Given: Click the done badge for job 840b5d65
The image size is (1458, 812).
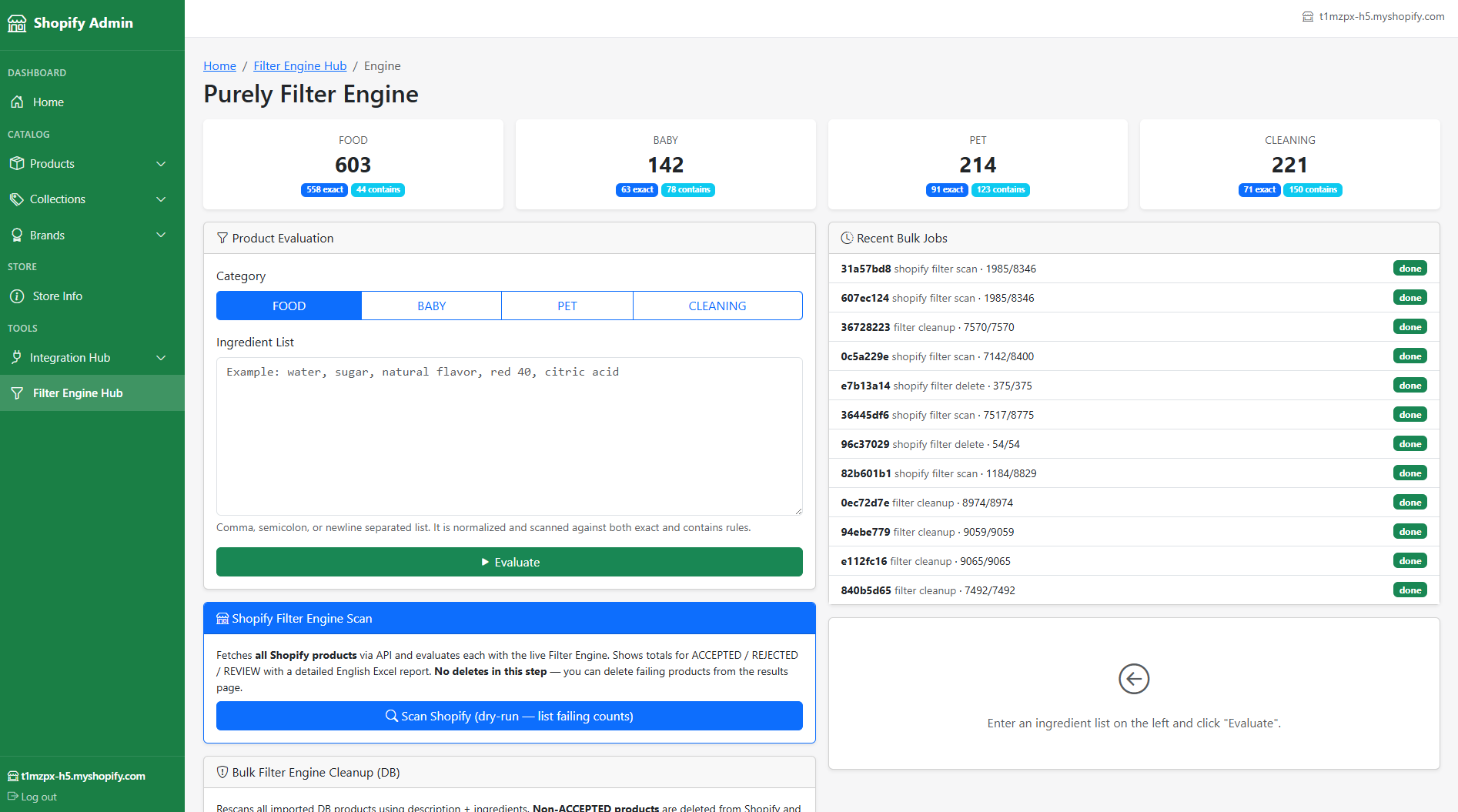Looking at the screenshot, I should (x=1410, y=590).
